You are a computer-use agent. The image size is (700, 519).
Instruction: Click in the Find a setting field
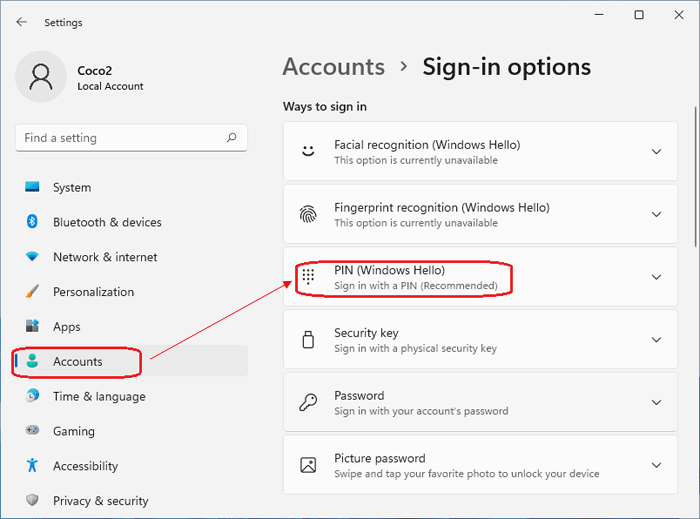131,137
